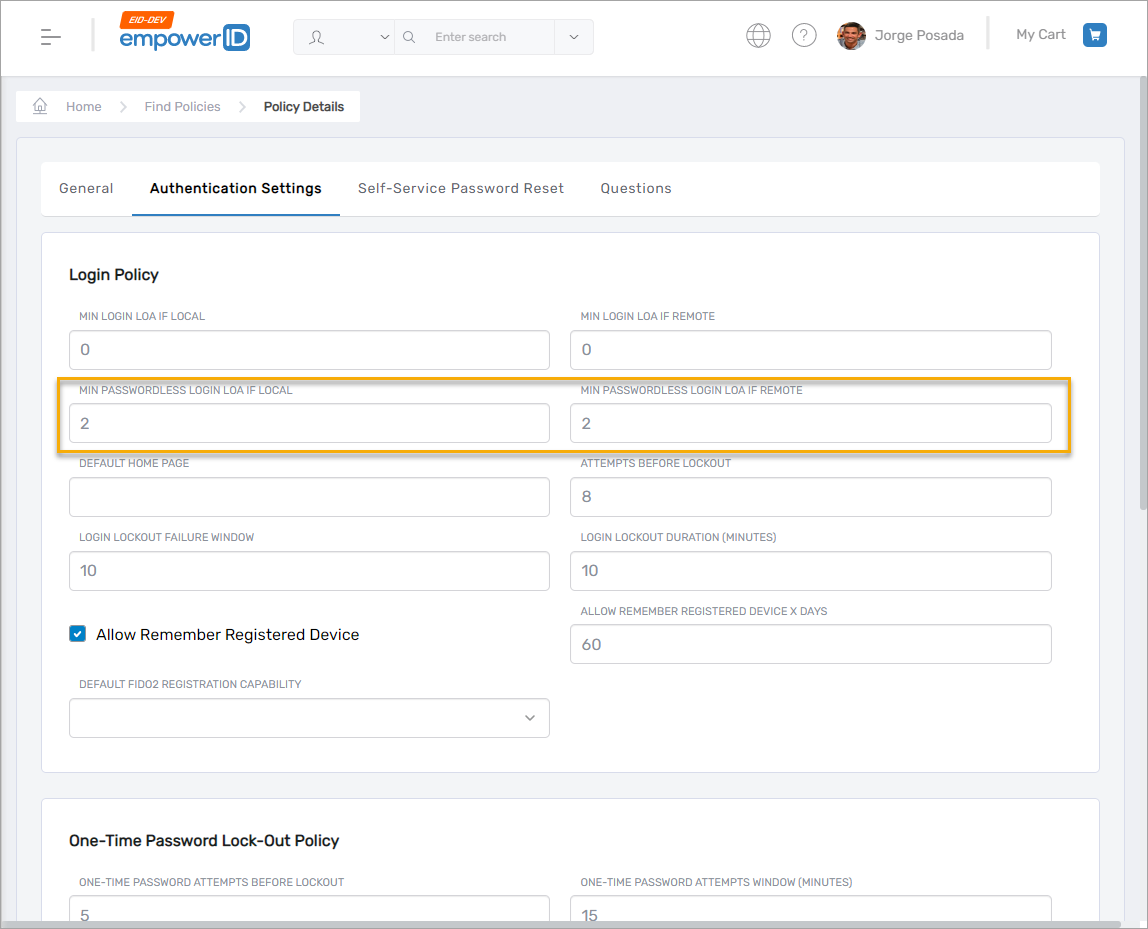
Task: Switch to the General tab
Action: (86, 188)
